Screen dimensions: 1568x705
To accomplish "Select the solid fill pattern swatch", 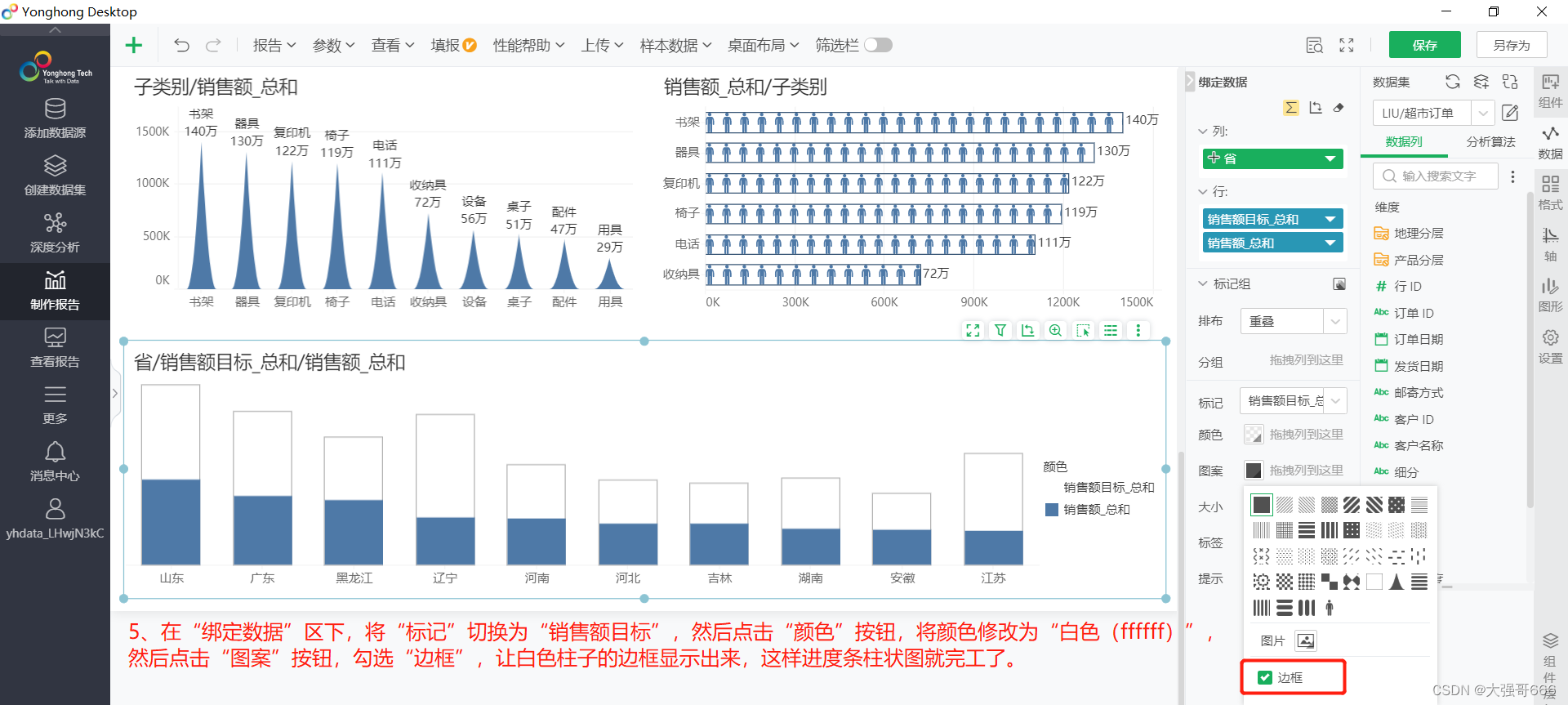I will click(1262, 505).
